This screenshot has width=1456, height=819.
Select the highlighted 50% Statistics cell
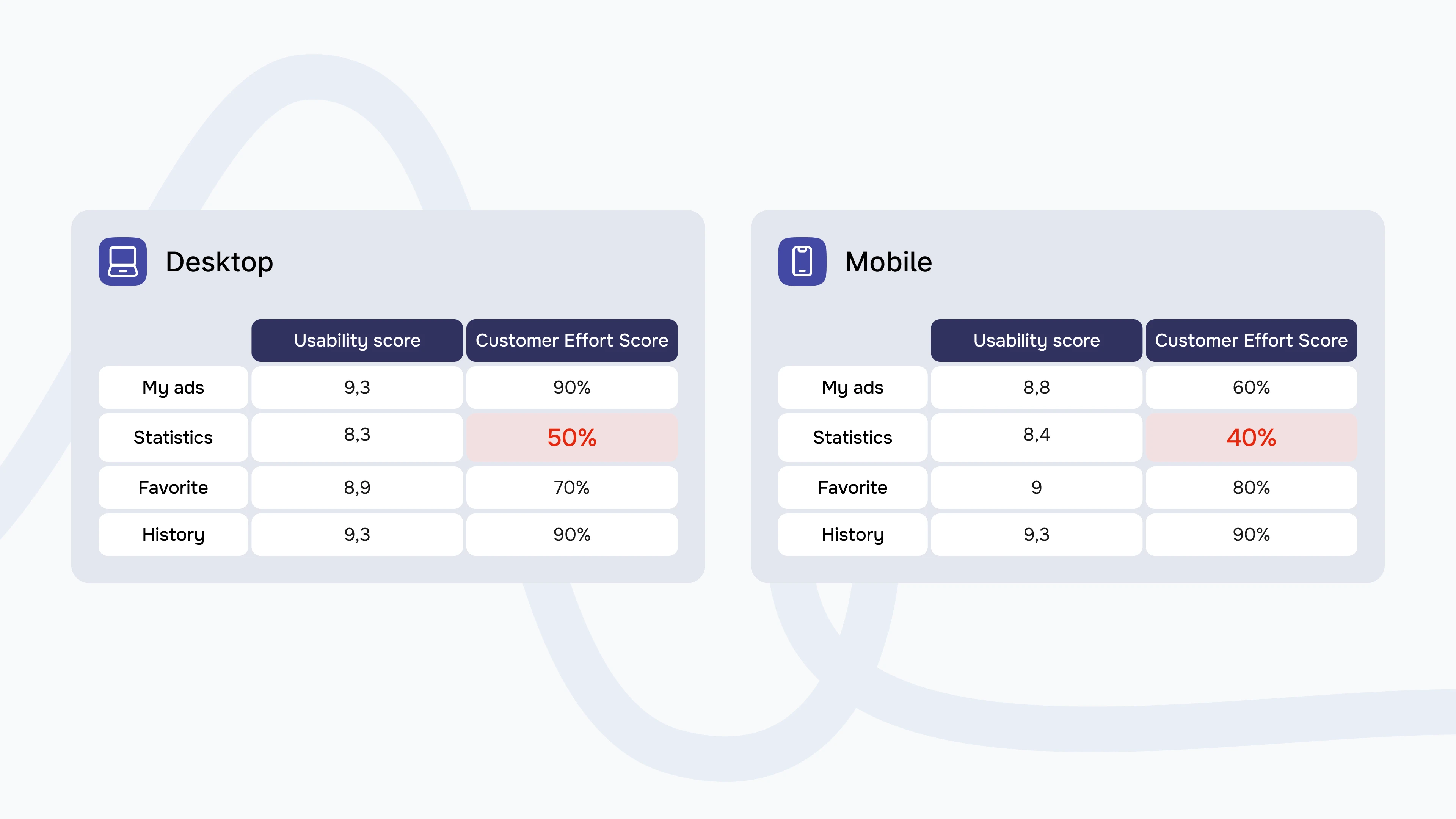click(572, 438)
